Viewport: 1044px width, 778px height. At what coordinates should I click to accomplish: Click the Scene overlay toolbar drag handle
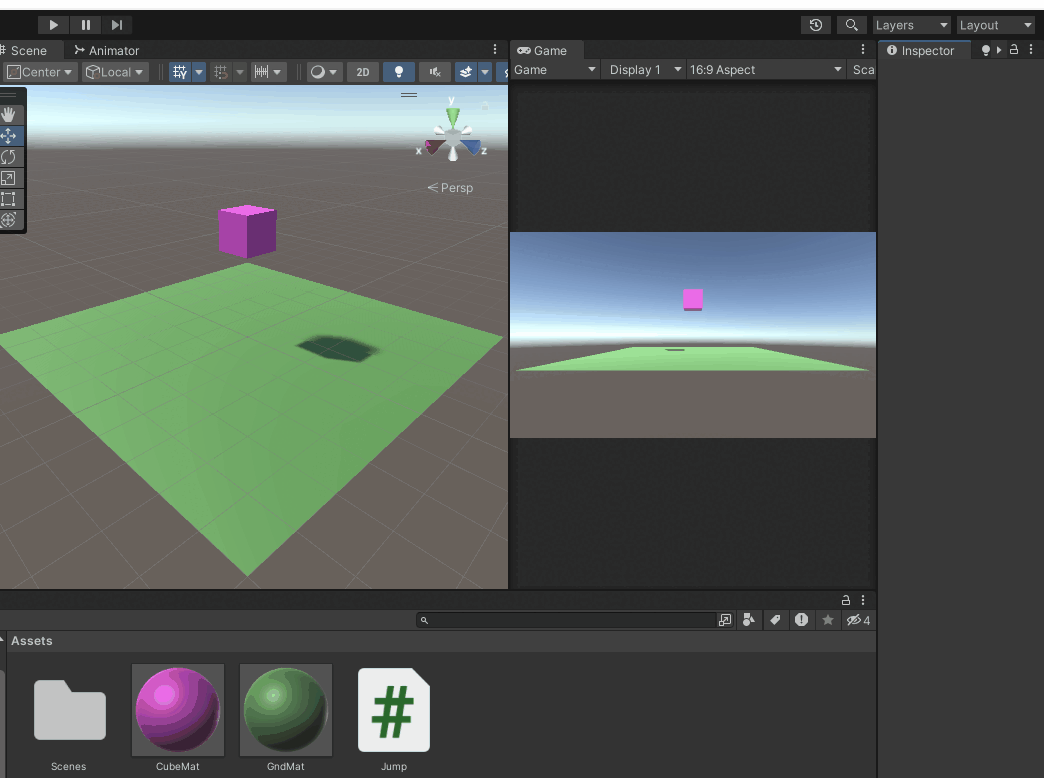409,95
